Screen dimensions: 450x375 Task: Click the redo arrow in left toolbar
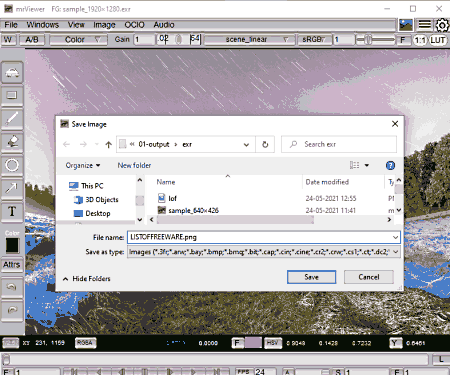point(12,310)
